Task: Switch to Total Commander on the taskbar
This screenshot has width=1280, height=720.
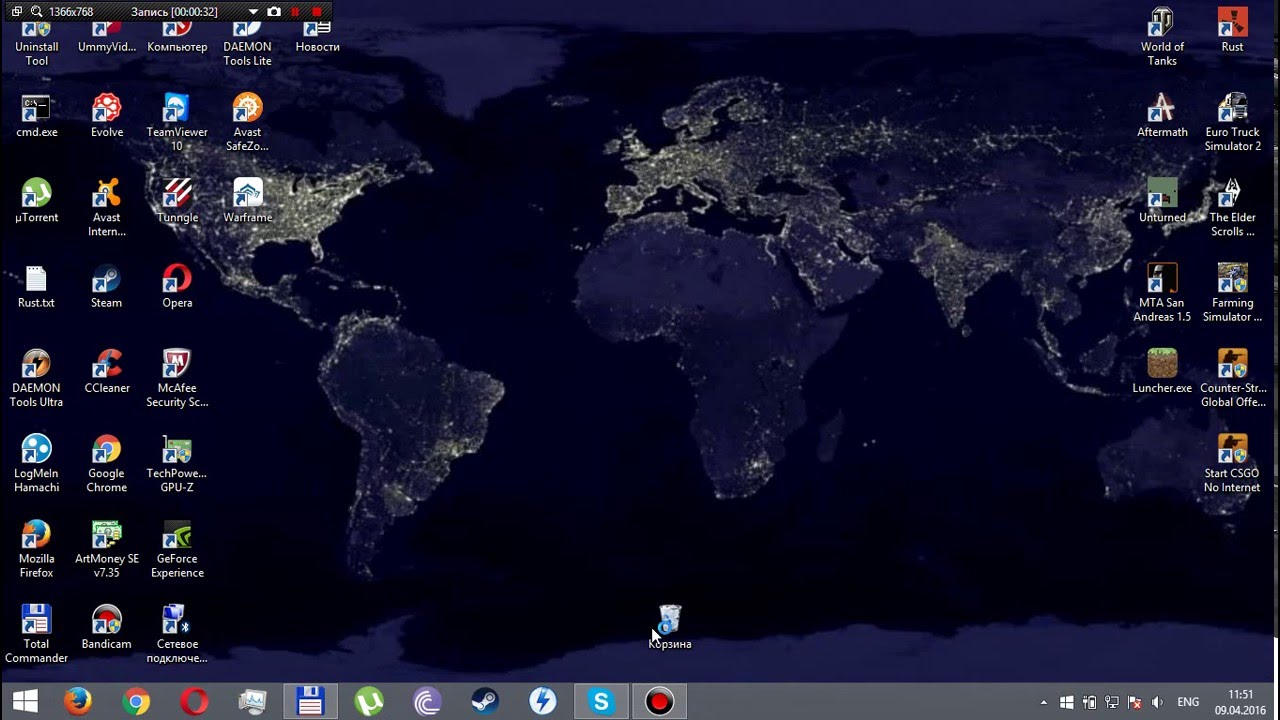Action: (310, 702)
